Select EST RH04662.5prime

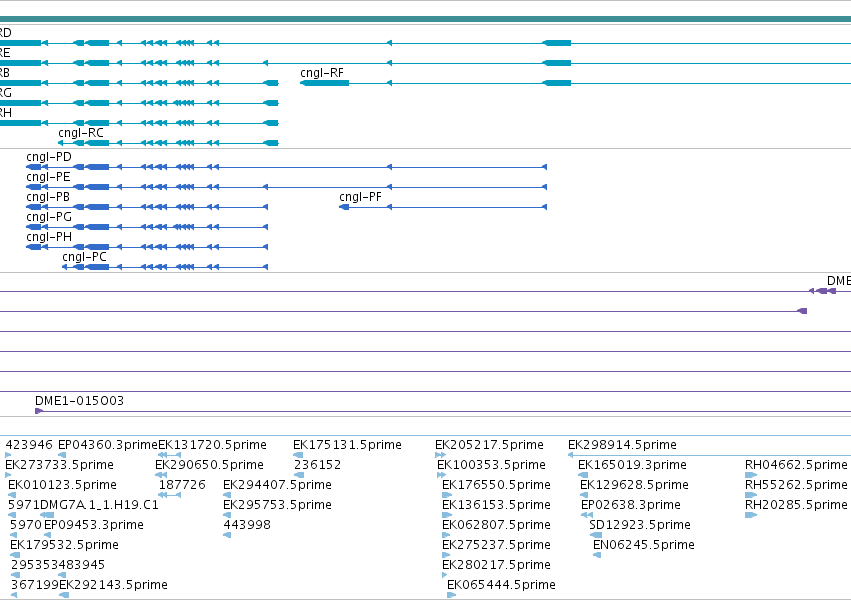pos(796,465)
